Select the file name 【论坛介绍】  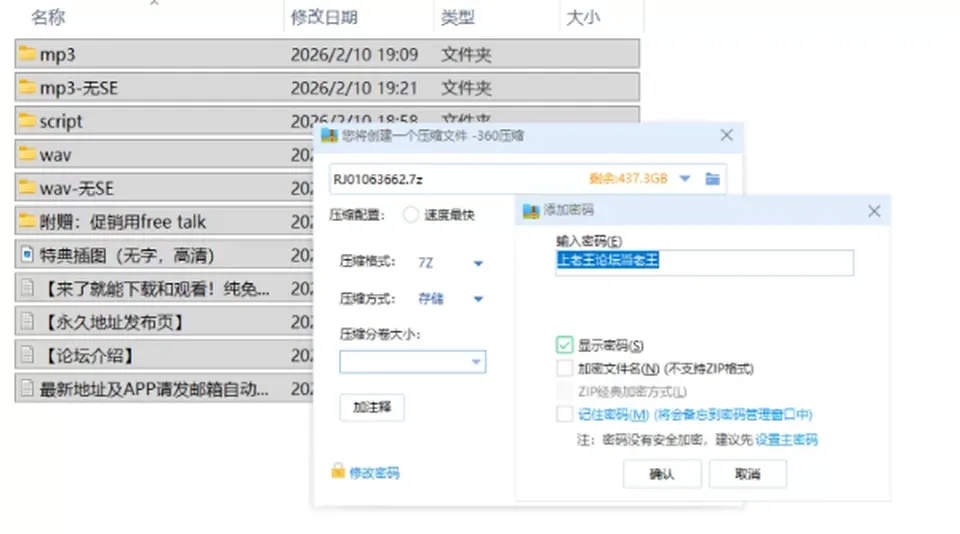[x=89, y=355]
